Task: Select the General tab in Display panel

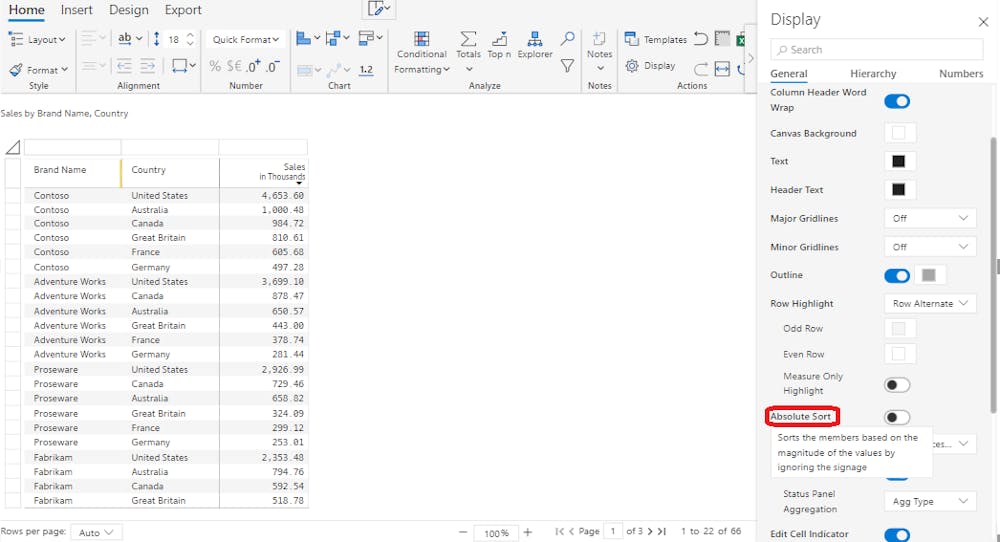Action: (789, 73)
